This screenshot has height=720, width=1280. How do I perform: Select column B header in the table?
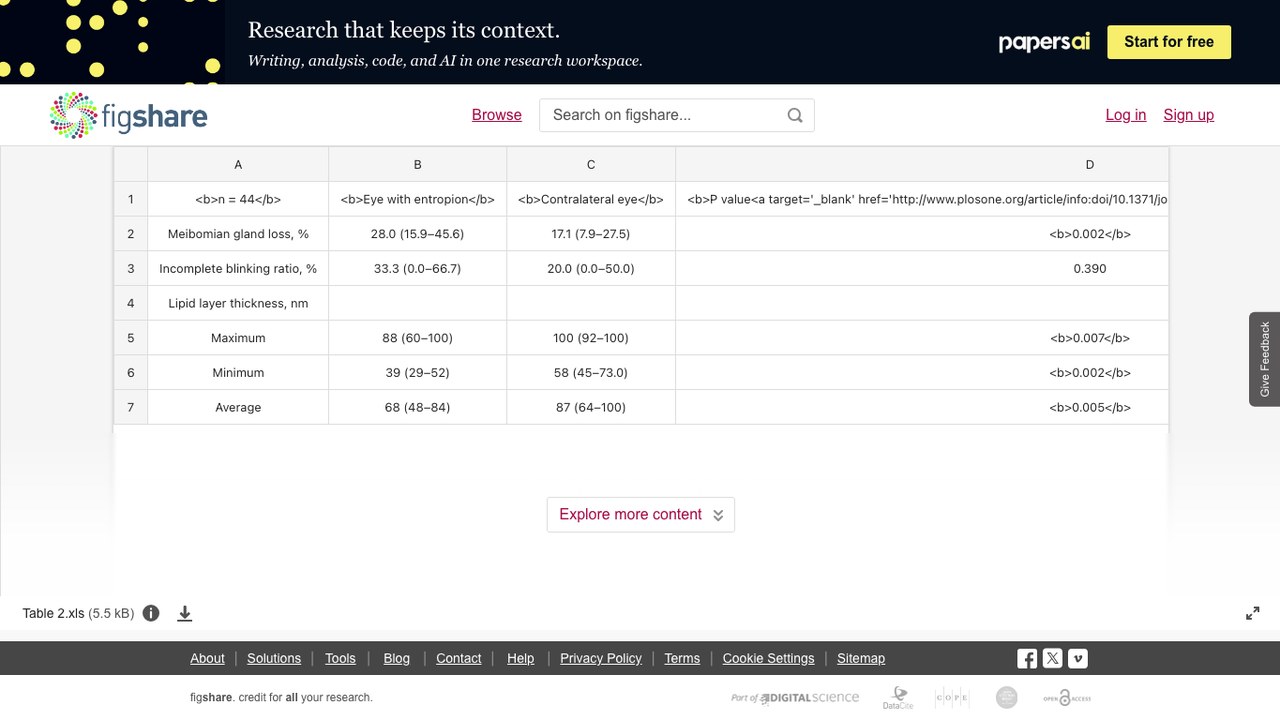tap(418, 165)
